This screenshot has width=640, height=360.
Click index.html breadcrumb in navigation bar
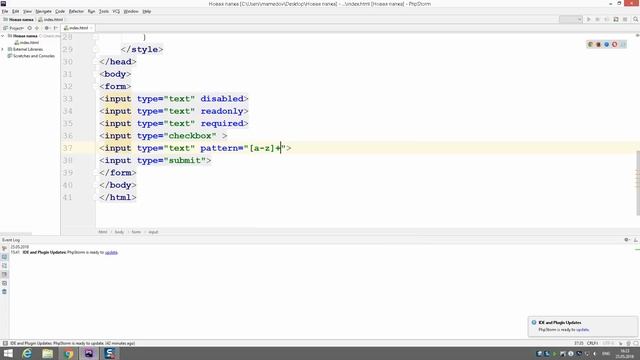click(51, 20)
